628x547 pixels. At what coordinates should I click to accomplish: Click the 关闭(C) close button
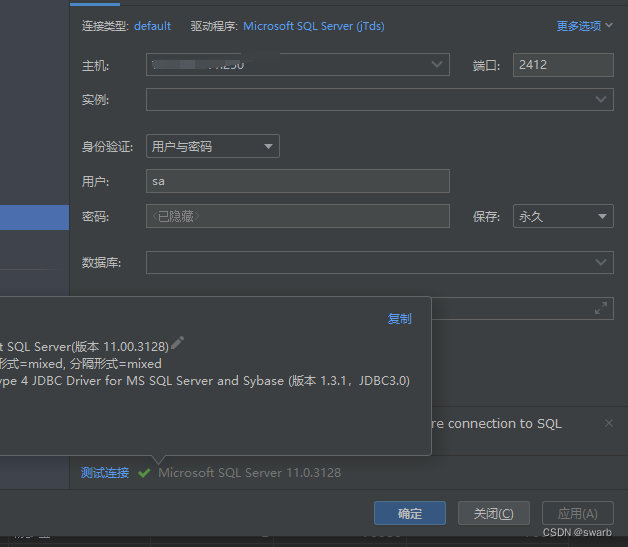[493, 513]
